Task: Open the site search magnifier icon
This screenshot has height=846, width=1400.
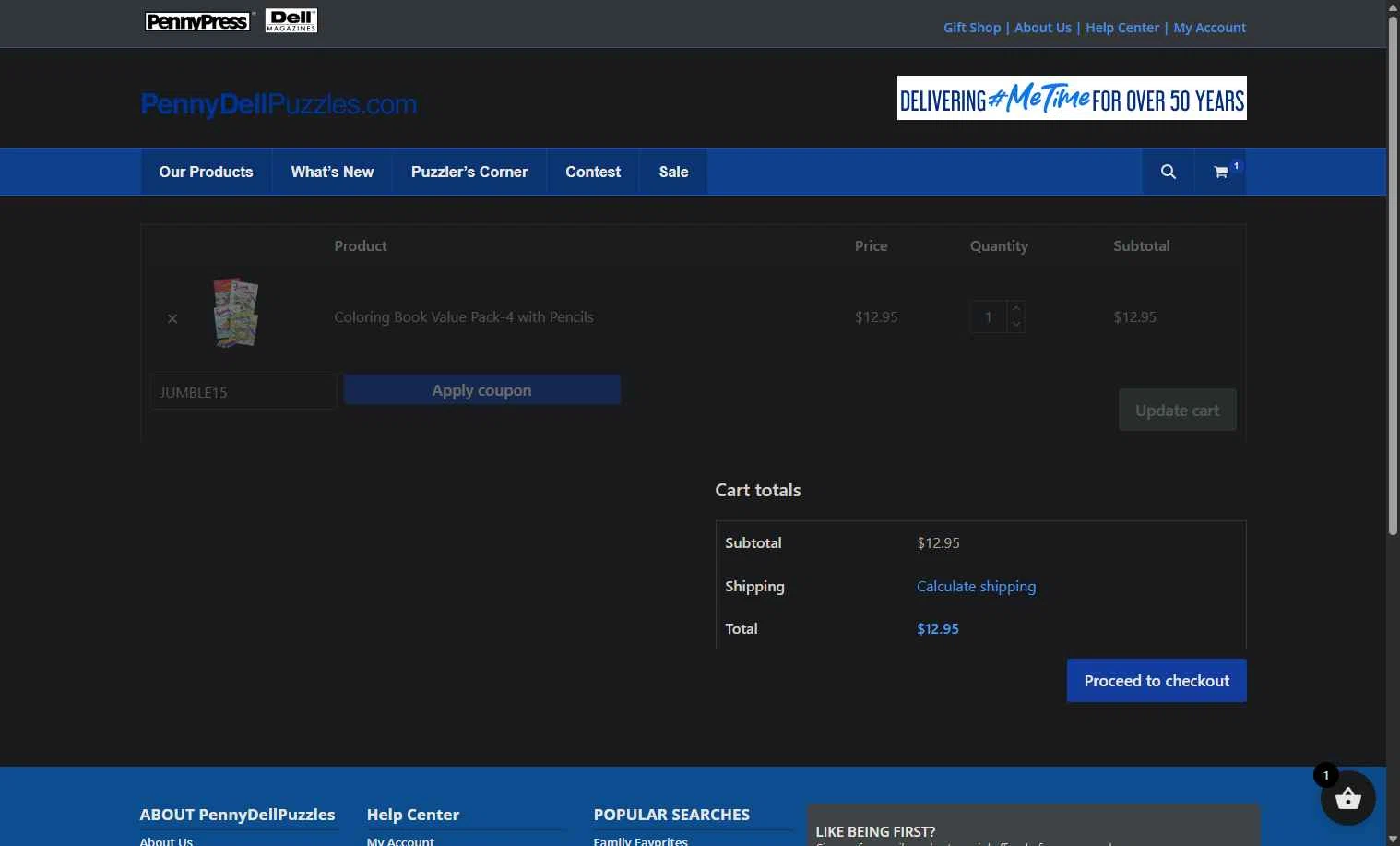Action: (1168, 172)
